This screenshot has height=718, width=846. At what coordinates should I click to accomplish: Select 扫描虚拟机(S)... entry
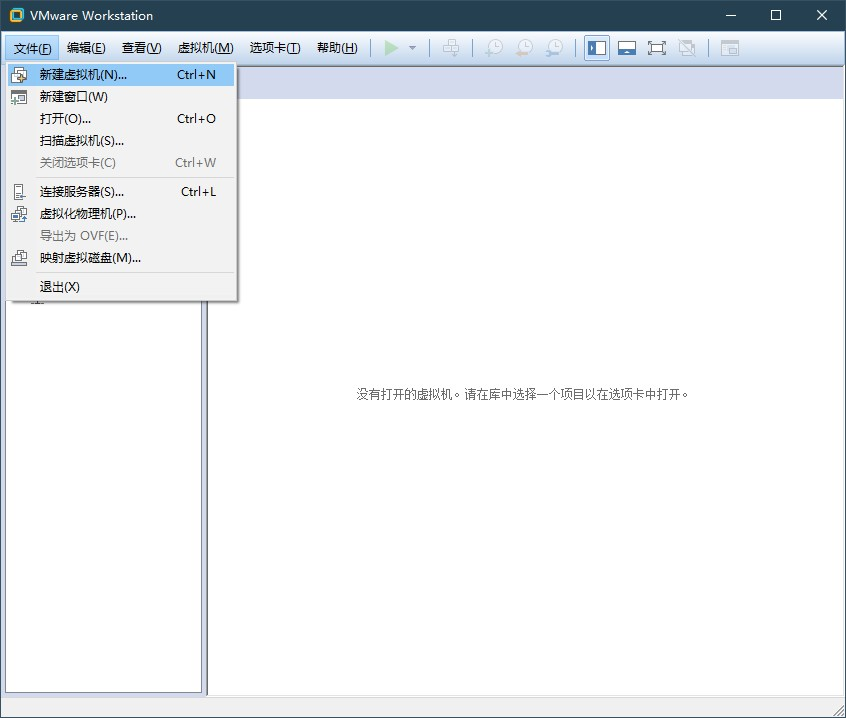pos(121,141)
